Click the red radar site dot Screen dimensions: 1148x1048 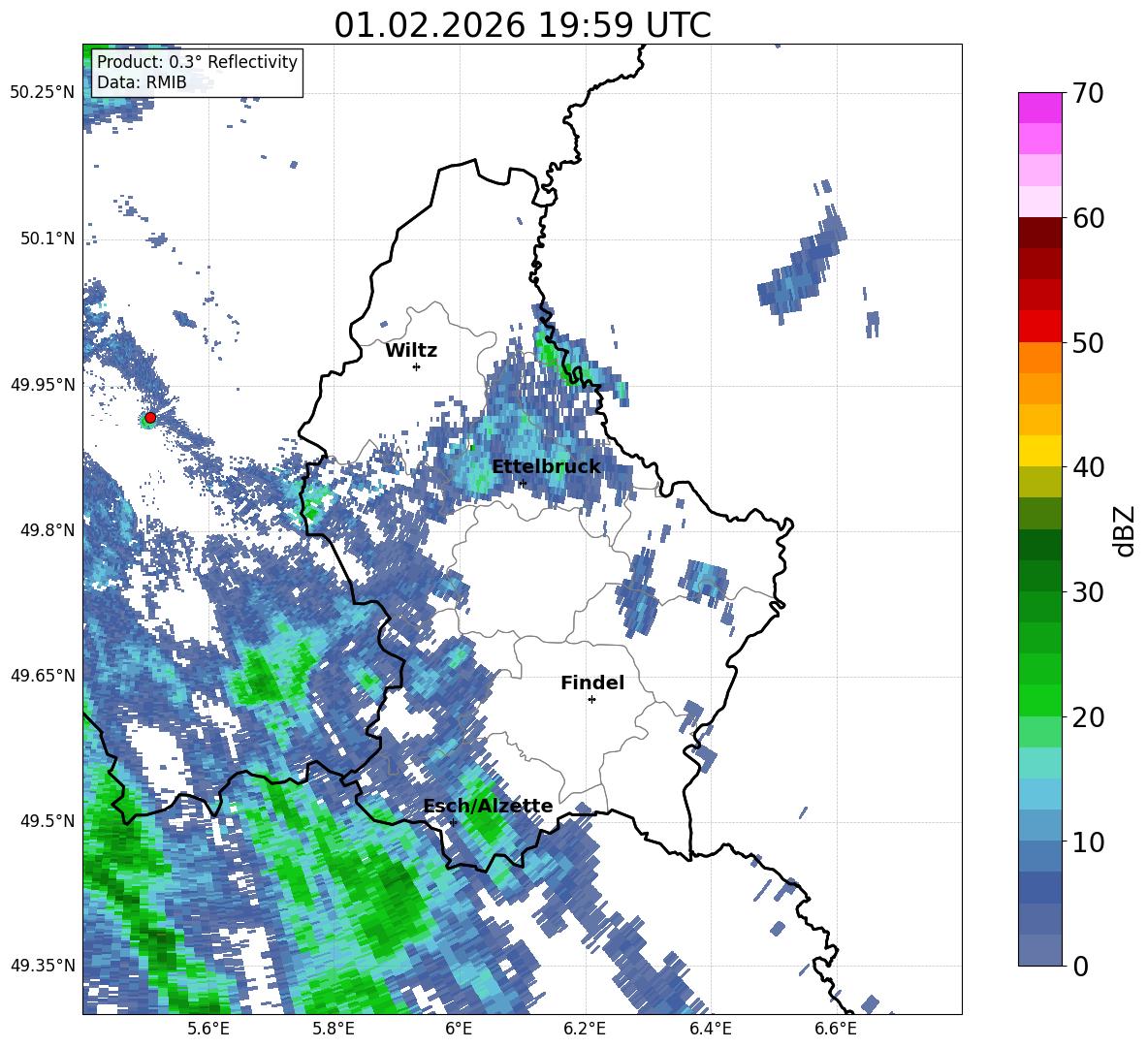150,418
